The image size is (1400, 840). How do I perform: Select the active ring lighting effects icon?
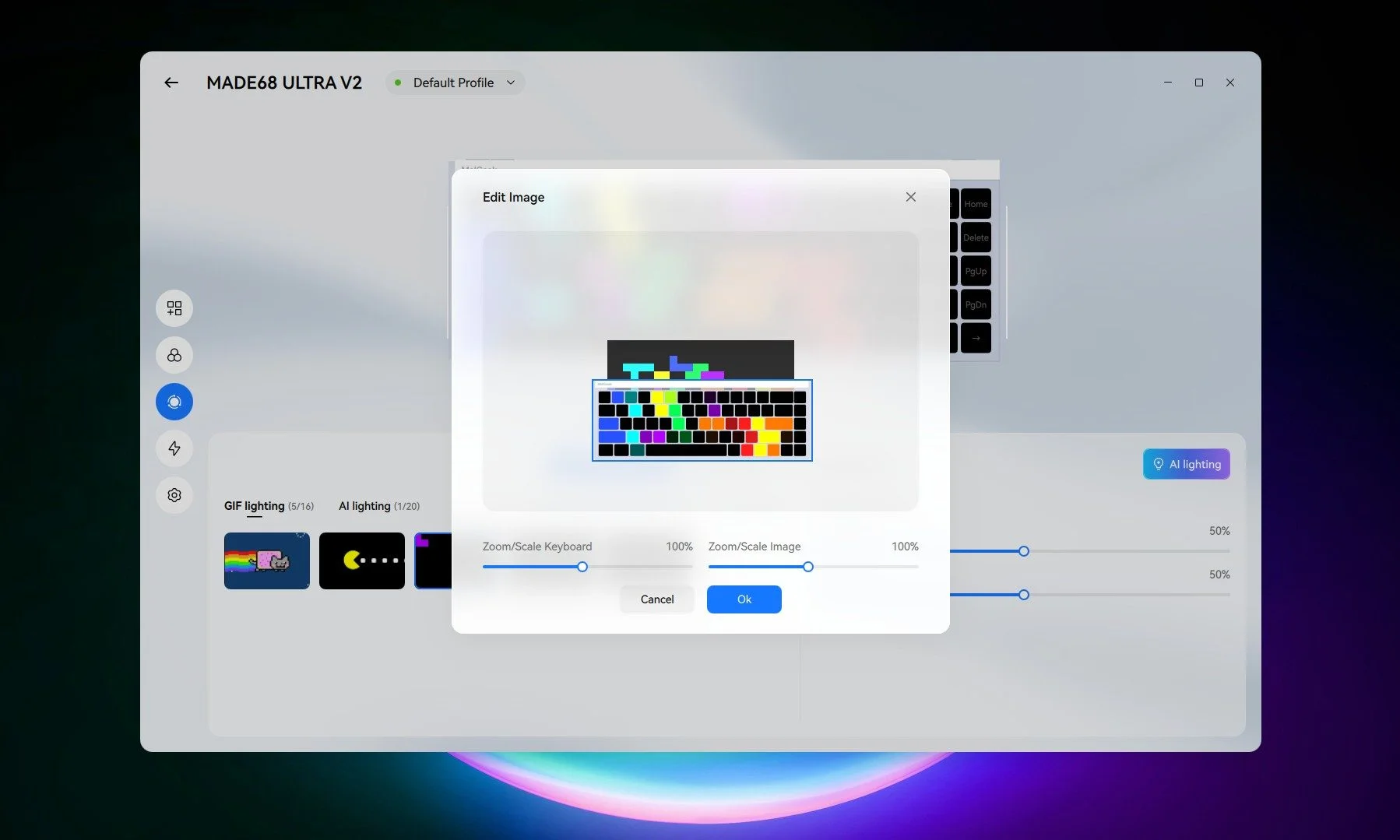tap(174, 402)
